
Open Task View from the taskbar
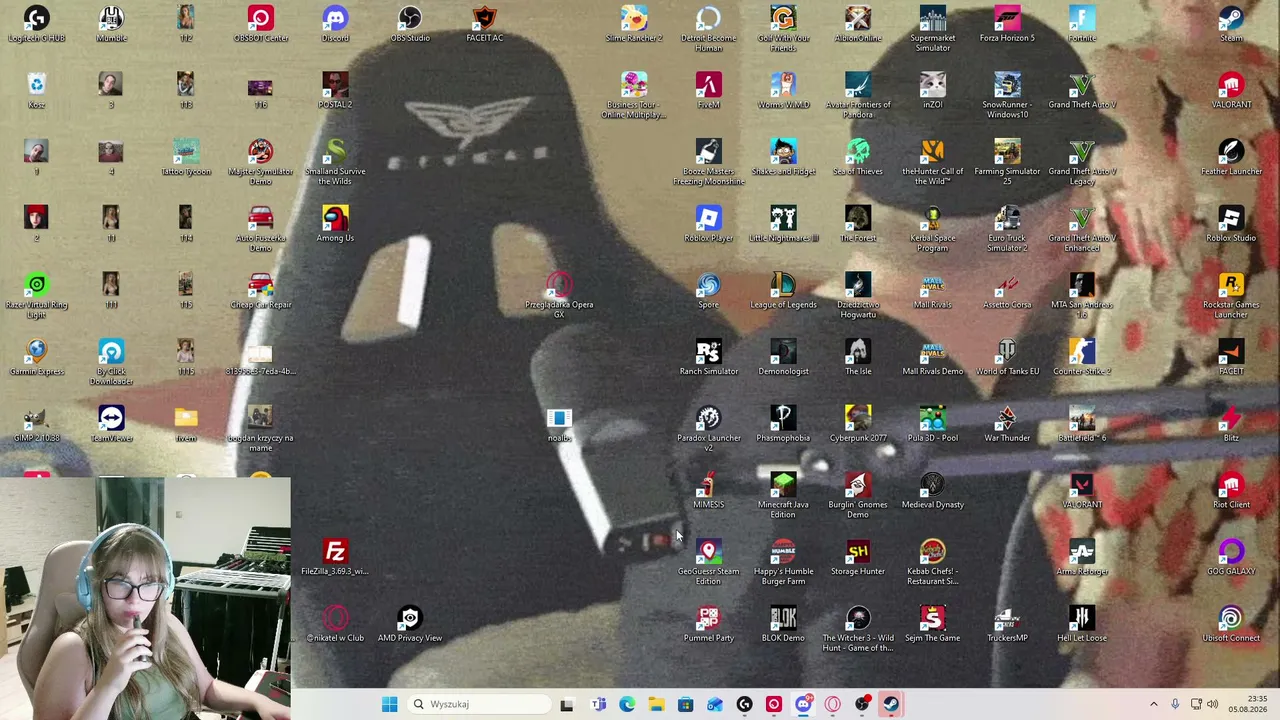567,704
